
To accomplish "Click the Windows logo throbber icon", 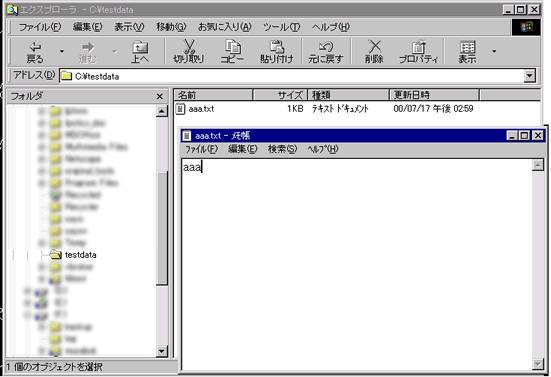I will click(526, 27).
